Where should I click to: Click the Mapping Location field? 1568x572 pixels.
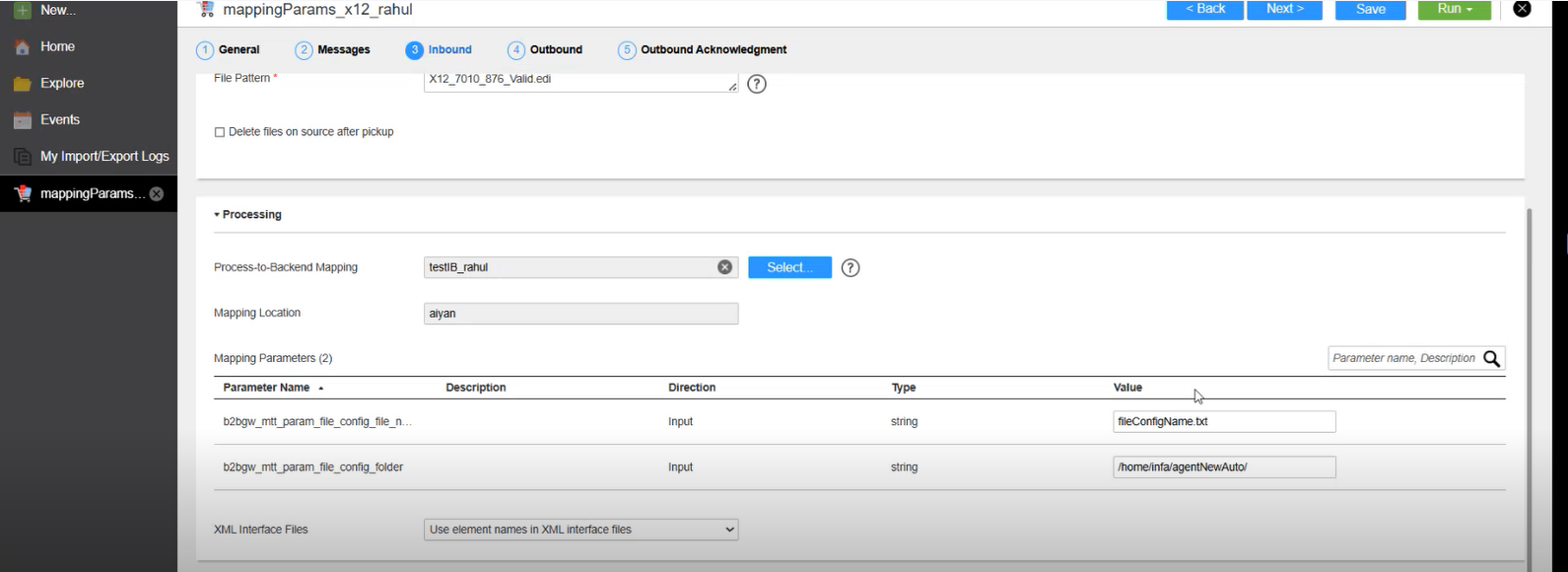(580, 314)
